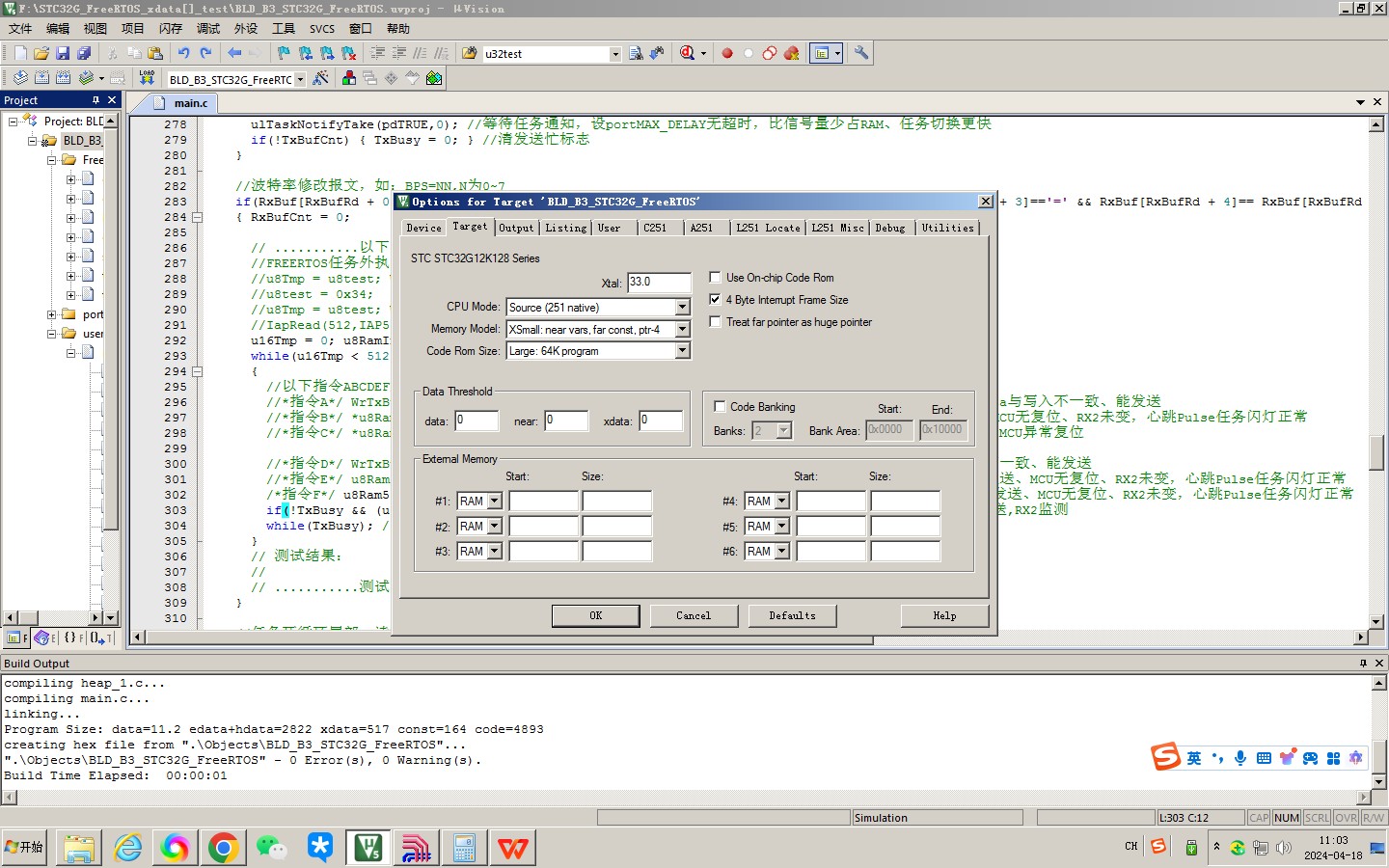Click the Save All toolbar icon

point(84,54)
